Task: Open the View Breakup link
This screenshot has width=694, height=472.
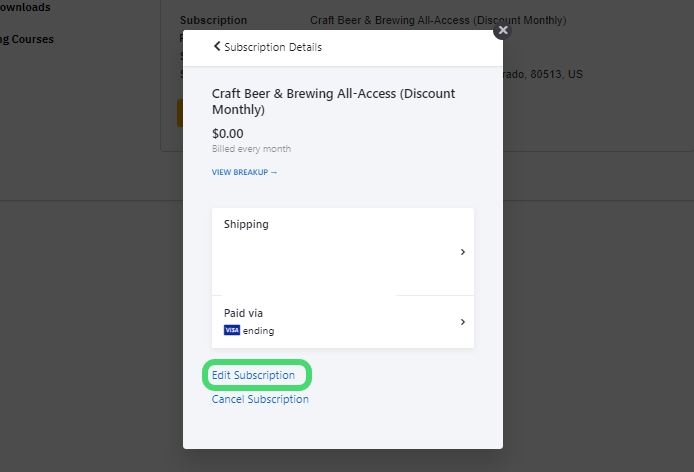Action: pyautogui.click(x=244, y=172)
